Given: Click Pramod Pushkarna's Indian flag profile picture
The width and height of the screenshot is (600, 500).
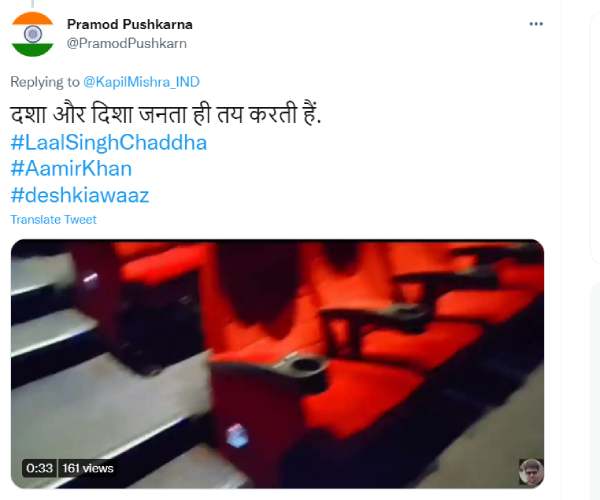Looking at the screenshot, I should tap(33, 34).
